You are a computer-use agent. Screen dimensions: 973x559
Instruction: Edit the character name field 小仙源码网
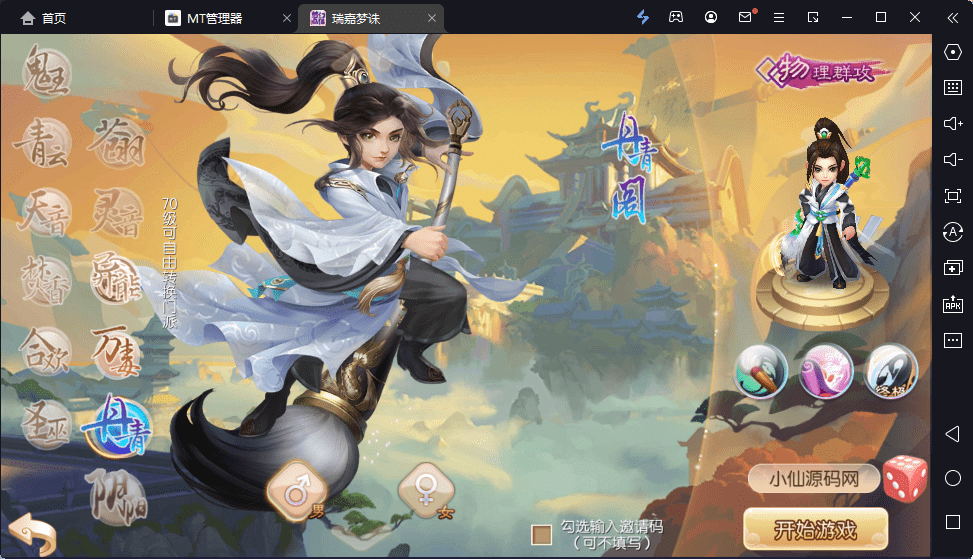click(814, 479)
